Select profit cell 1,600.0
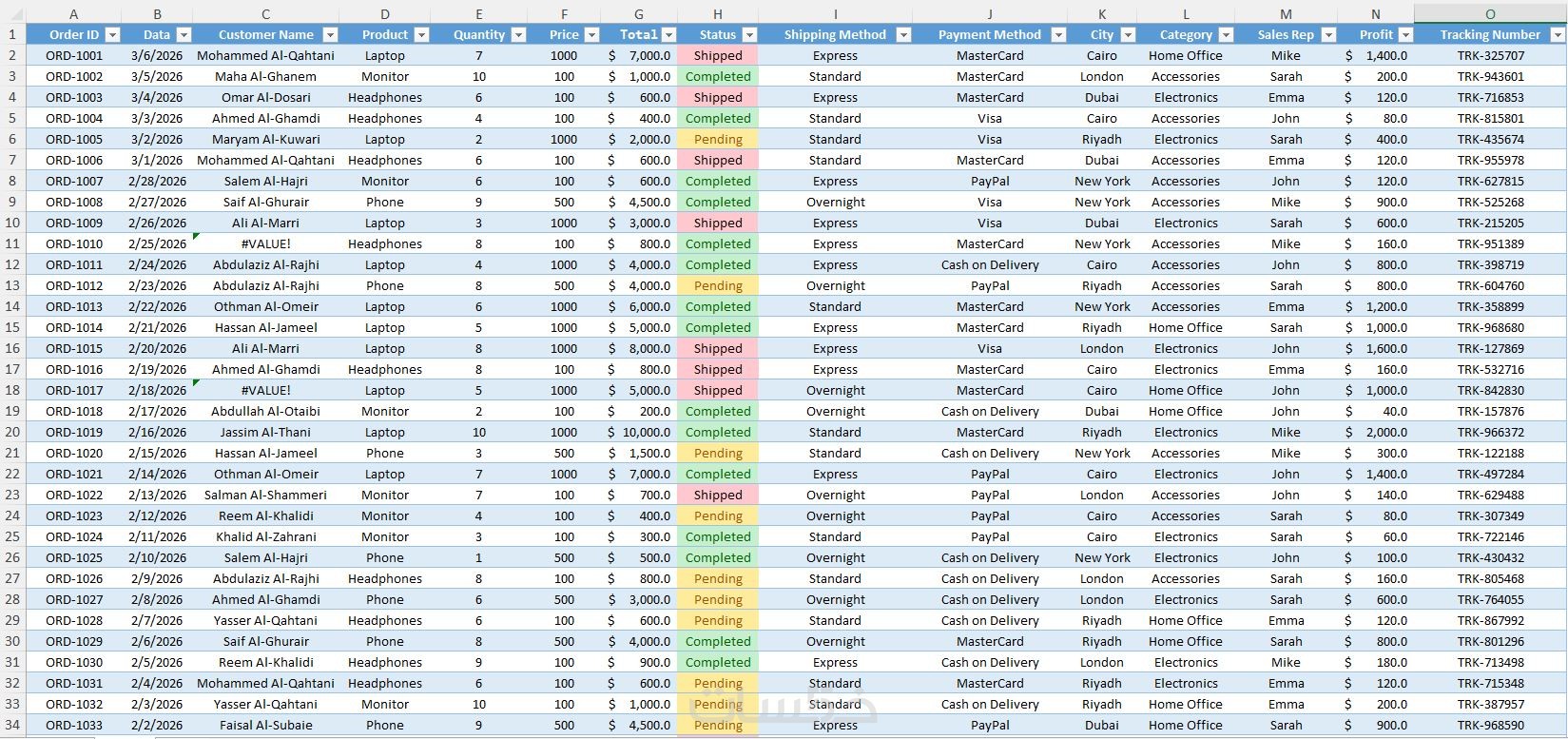Viewport: 1568px width, 739px height. click(1376, 348)
